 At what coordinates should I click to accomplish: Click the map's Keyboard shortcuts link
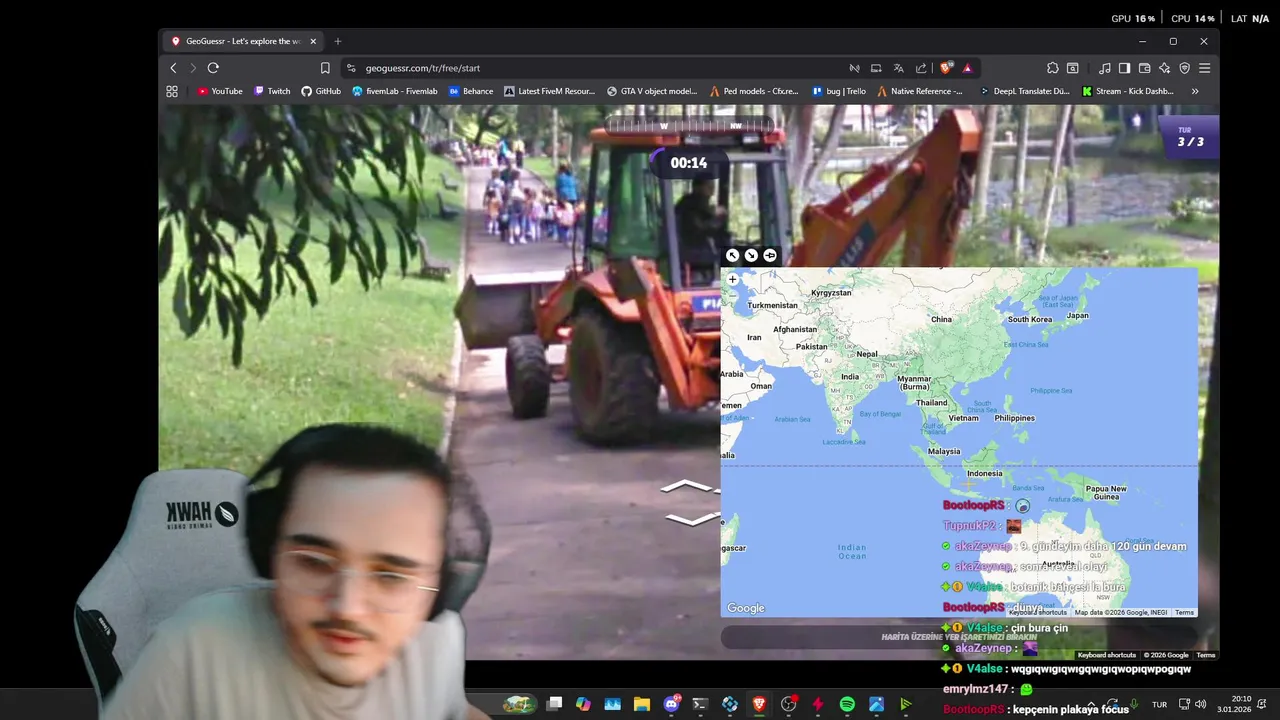click(1037, 613)
